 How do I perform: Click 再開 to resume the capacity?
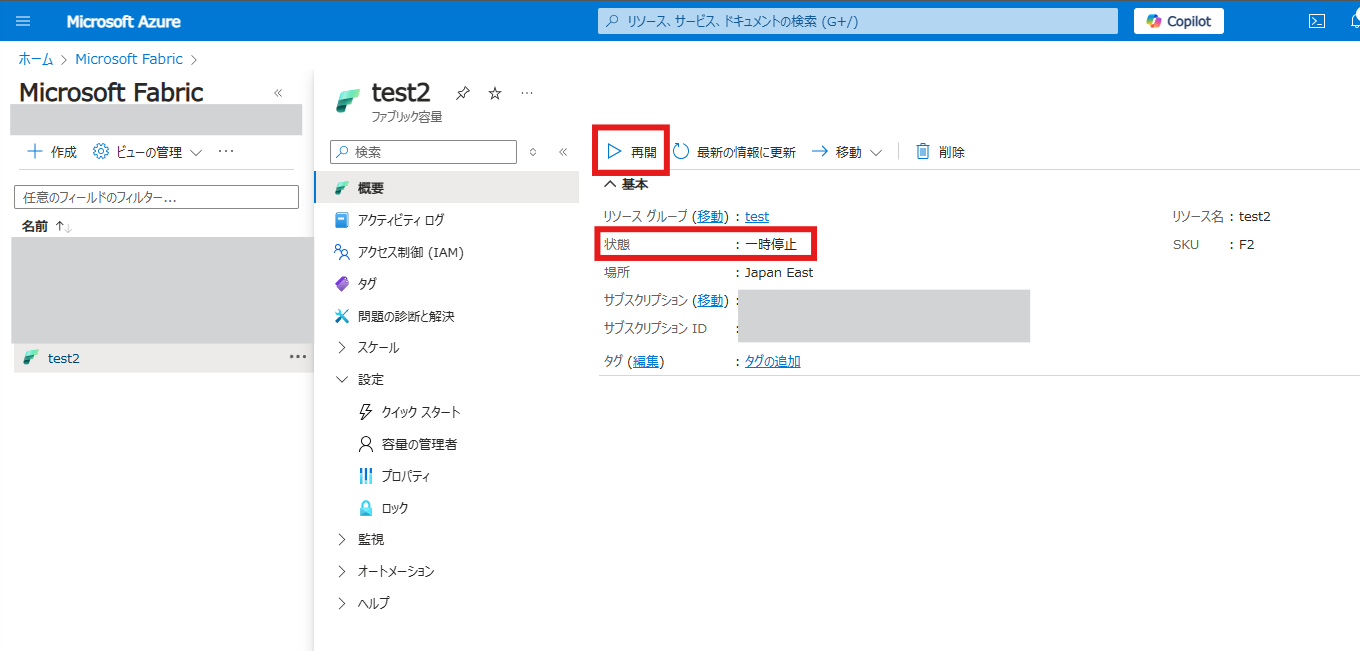pos(632,152)
